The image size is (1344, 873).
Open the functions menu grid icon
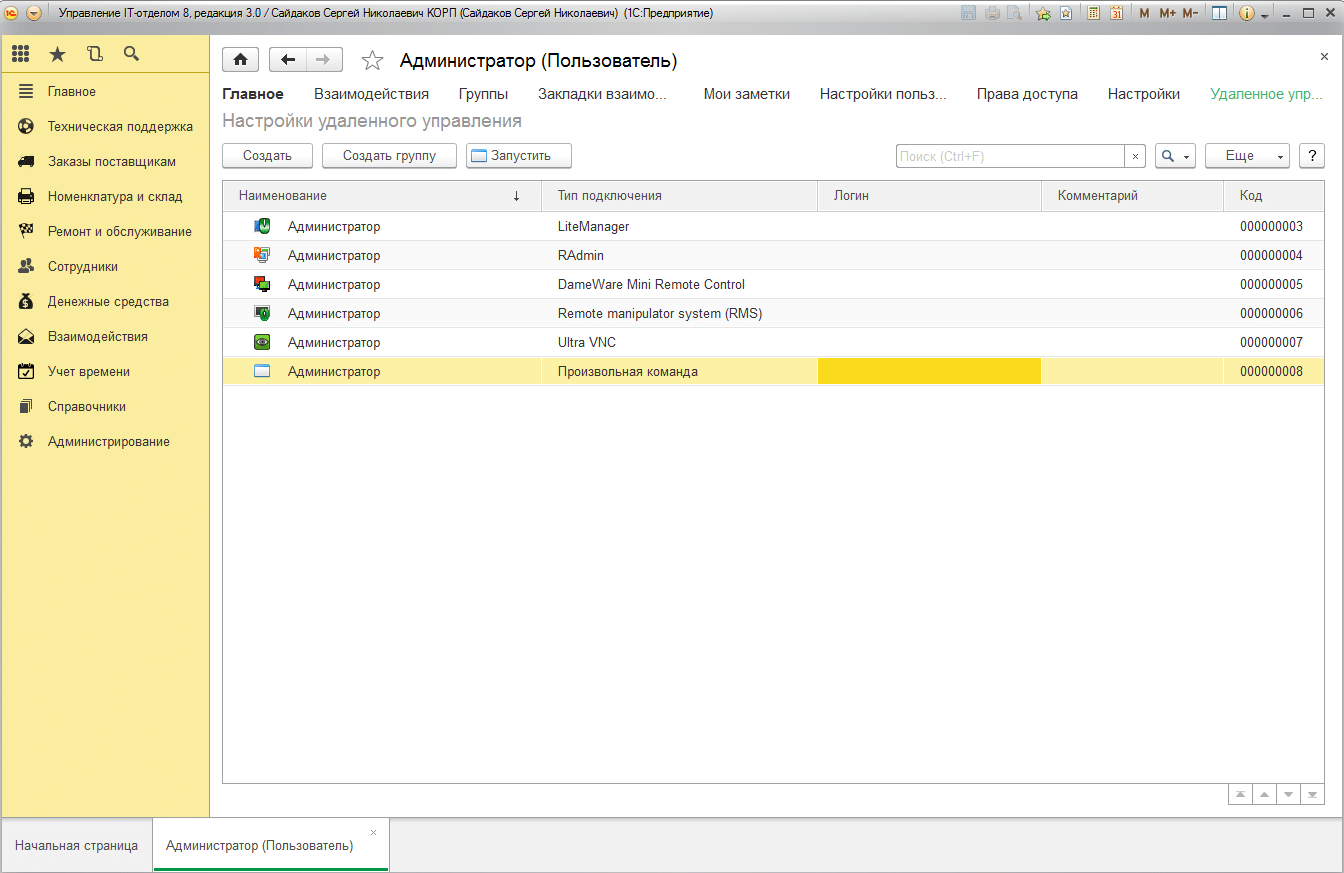click(21, 54)
